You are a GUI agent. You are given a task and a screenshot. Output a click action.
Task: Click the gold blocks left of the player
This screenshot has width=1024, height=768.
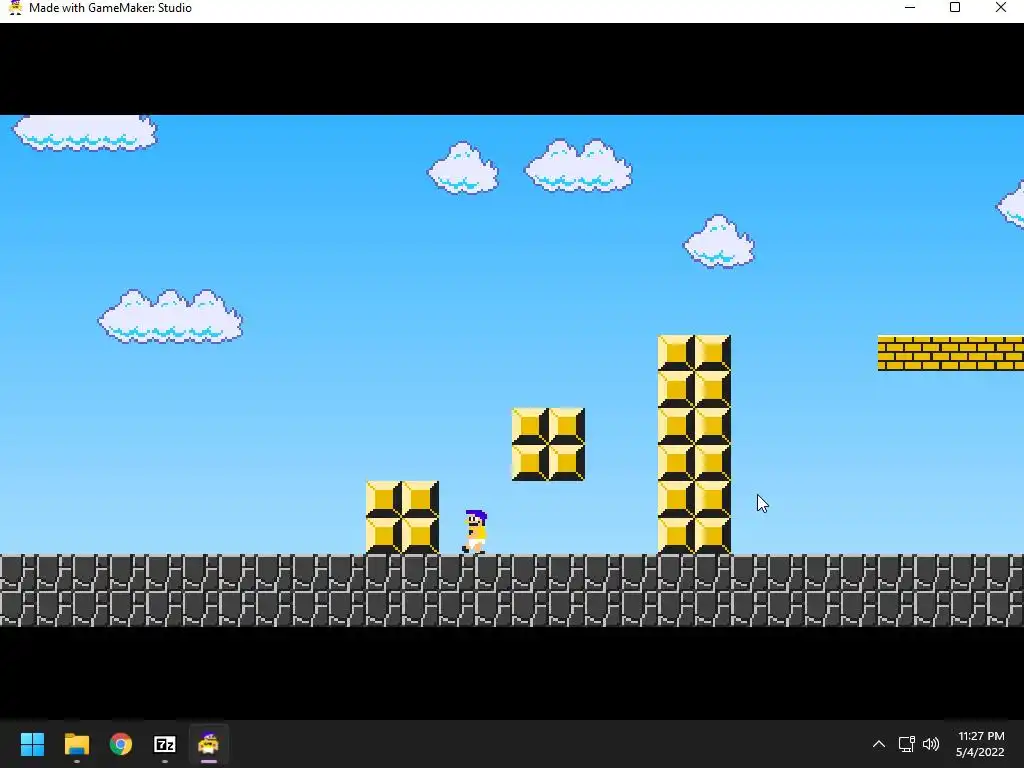pyautogui.click(x=402, y=517)
